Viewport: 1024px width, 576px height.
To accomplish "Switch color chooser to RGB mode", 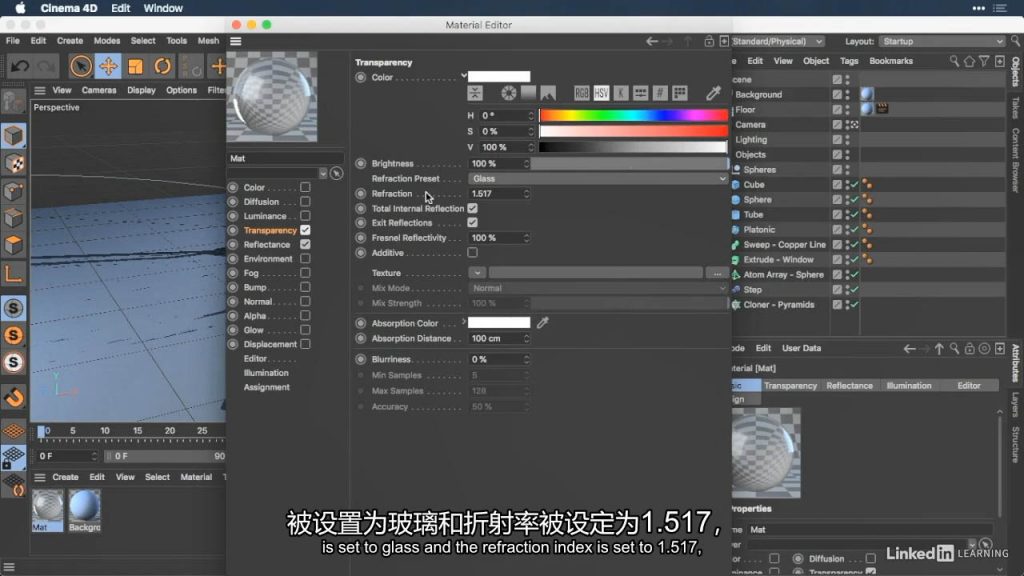I will pyautogui.click(x=581, y=93).
